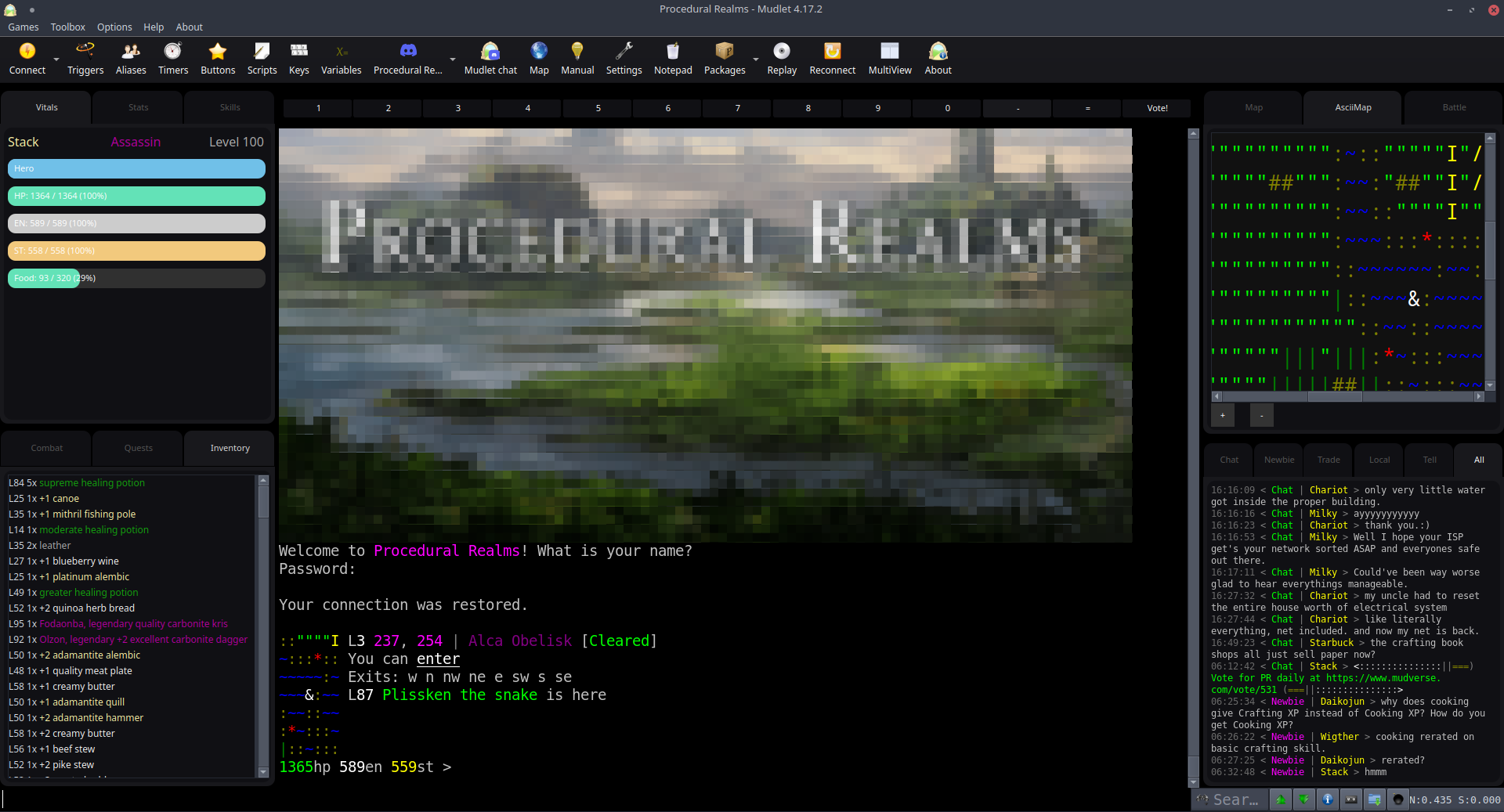Switch to the Newbie chat tab
1504x812 pixels.
click(1279, 460)
